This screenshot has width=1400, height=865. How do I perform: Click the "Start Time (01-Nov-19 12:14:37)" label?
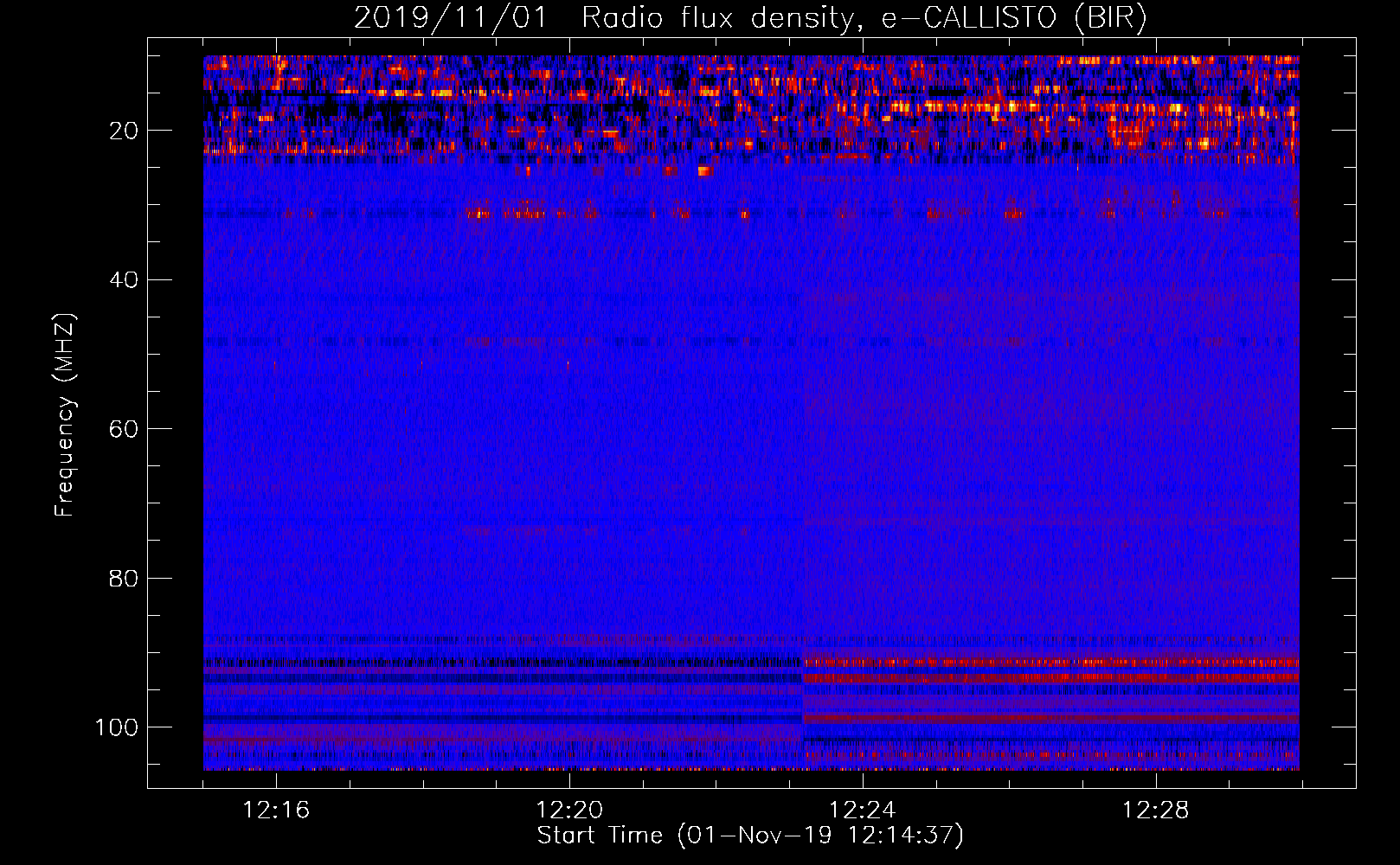point(750,836)
